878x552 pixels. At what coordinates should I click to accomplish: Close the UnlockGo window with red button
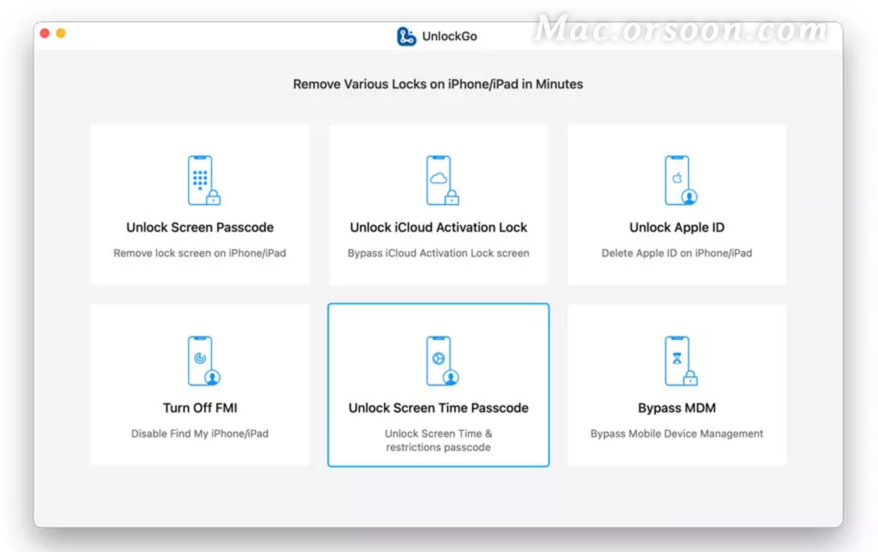click(45, 33)
